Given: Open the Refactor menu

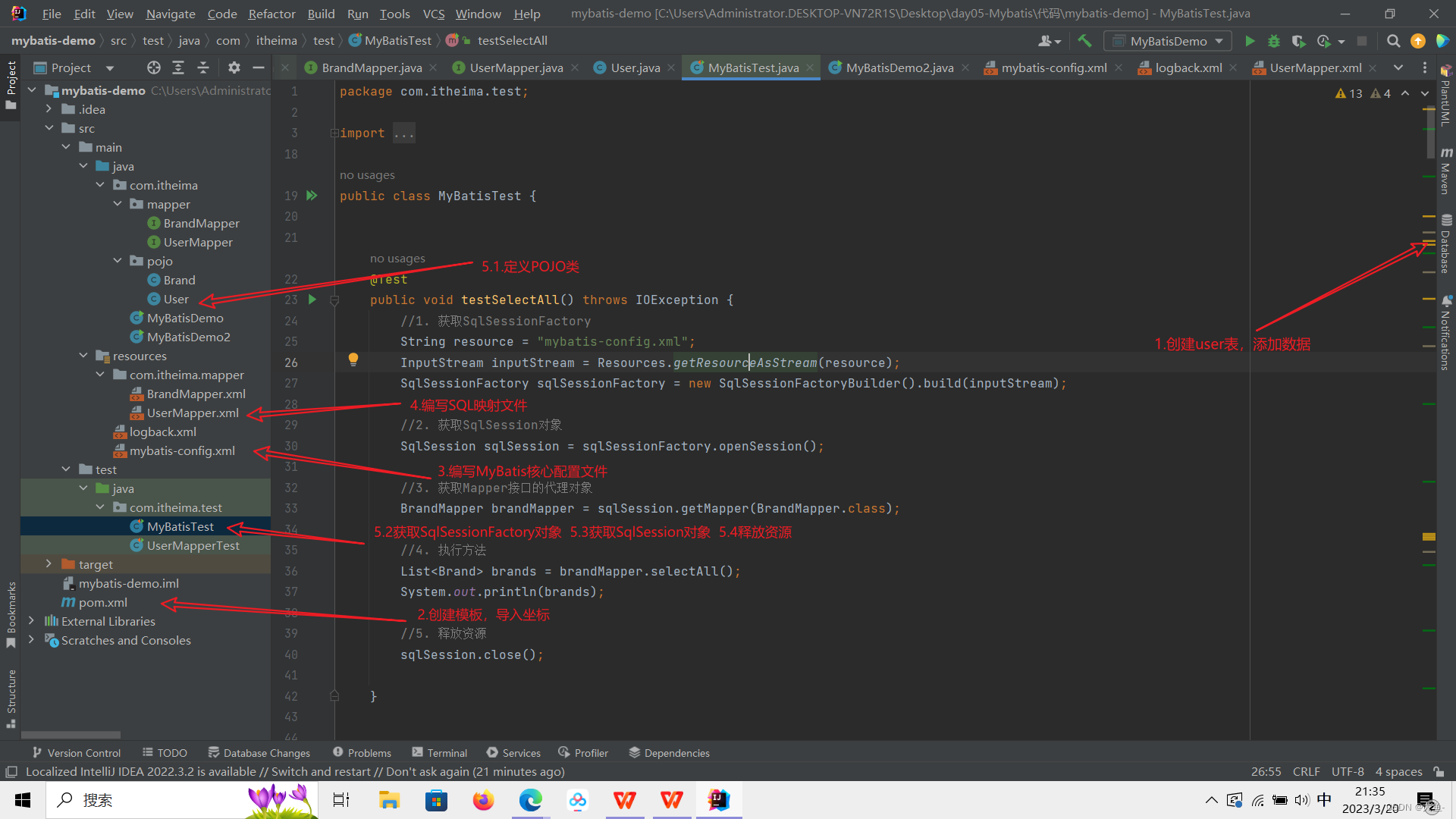Looking at the screenshot, I should [271, 14].
